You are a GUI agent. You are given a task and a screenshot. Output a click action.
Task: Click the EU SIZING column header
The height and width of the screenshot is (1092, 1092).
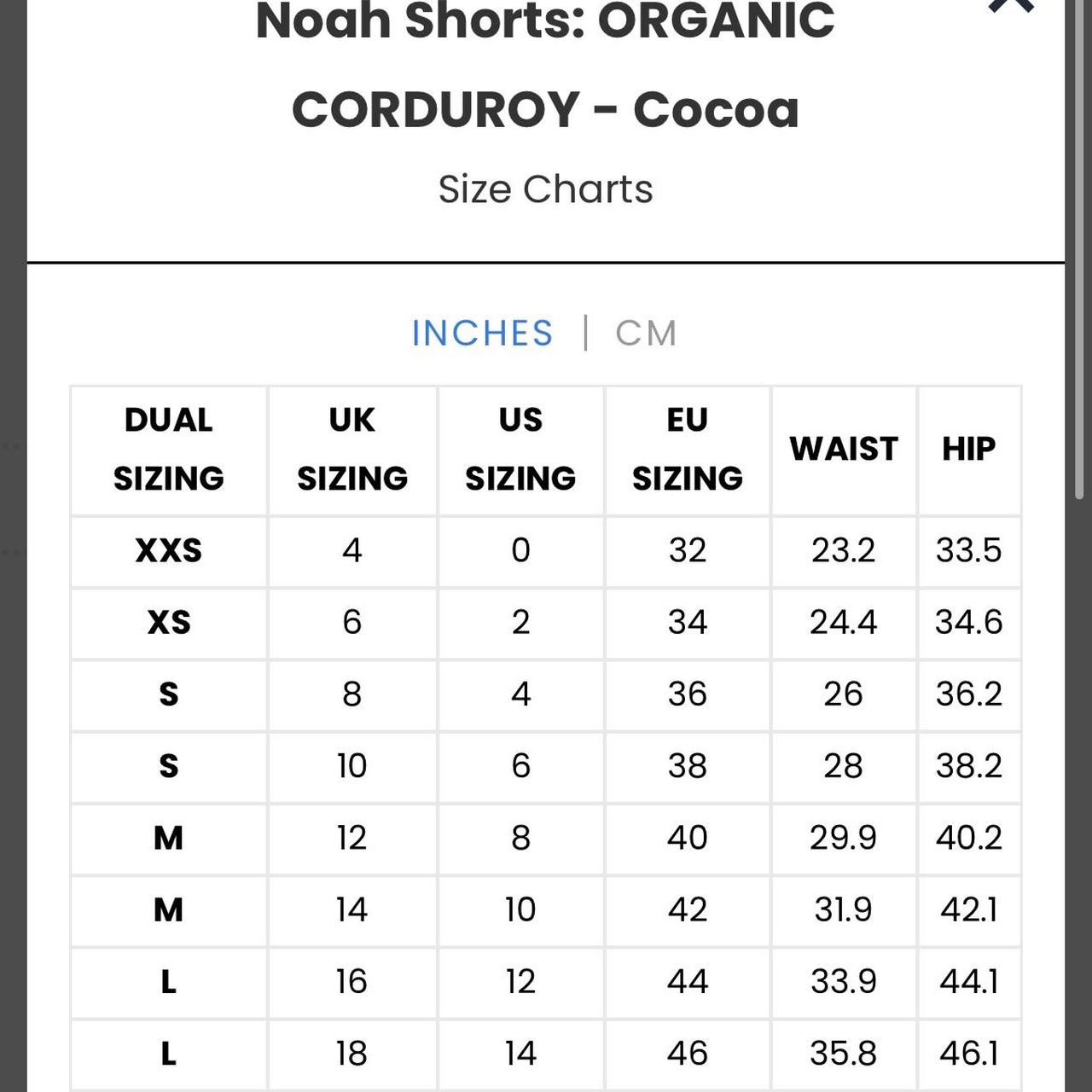pos(688,449)
